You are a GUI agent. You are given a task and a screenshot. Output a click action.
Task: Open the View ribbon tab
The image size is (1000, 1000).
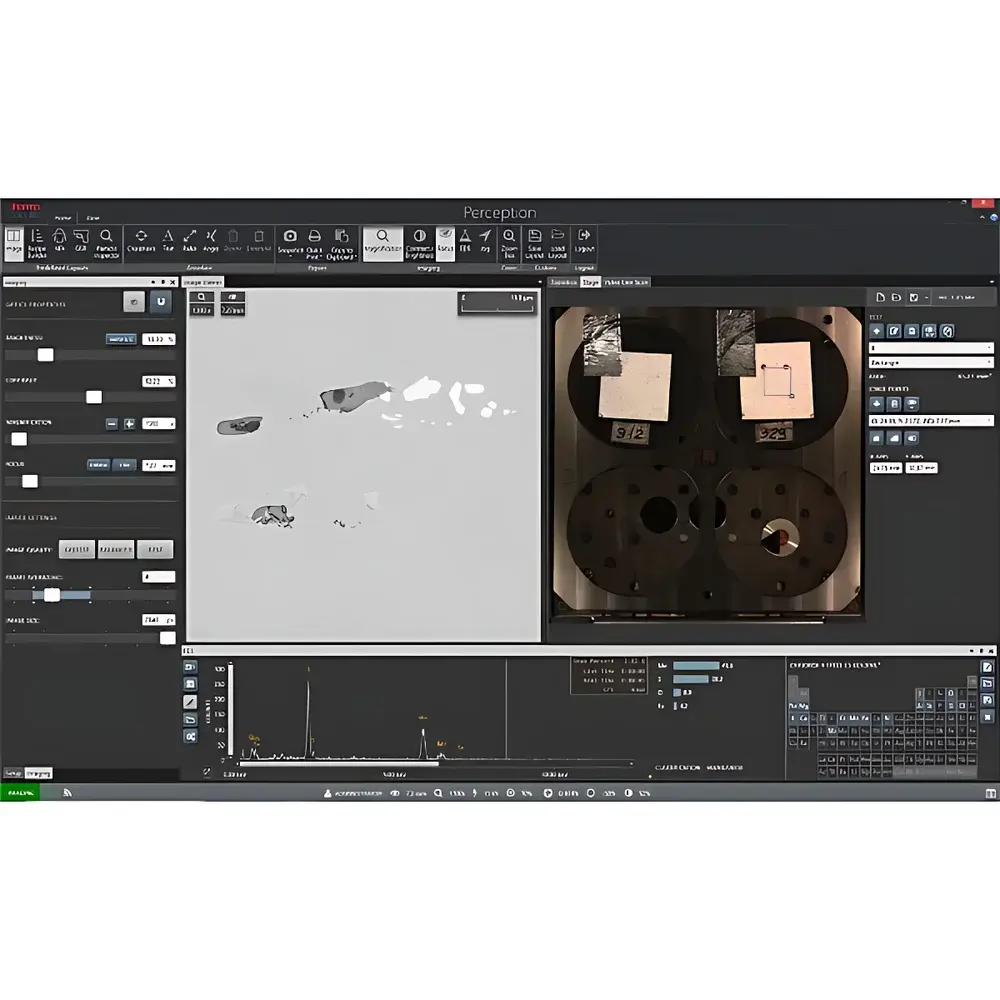pyautogui.click(x=93, y=218)
